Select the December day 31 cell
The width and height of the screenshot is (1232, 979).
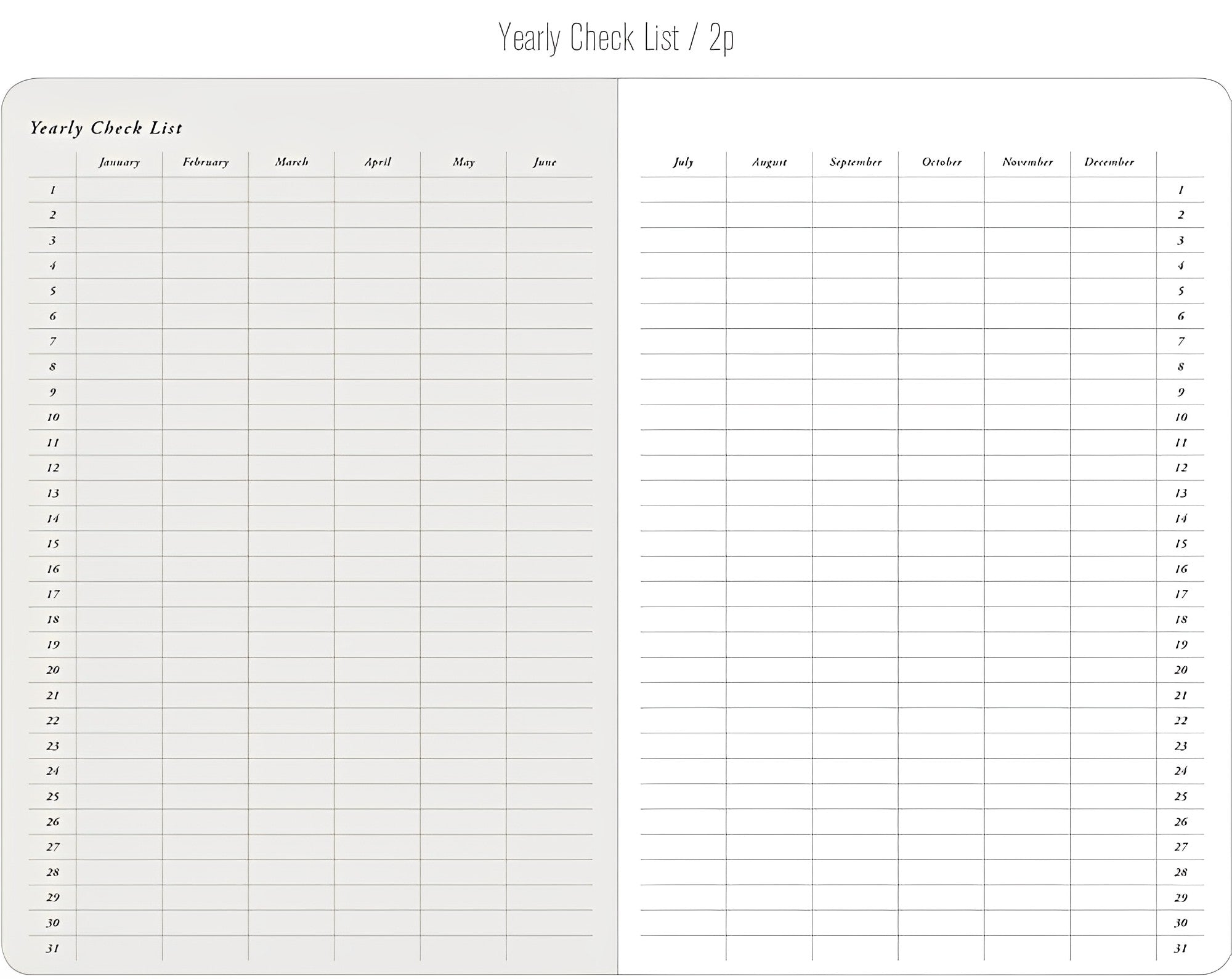click(x=1113, y=948)
